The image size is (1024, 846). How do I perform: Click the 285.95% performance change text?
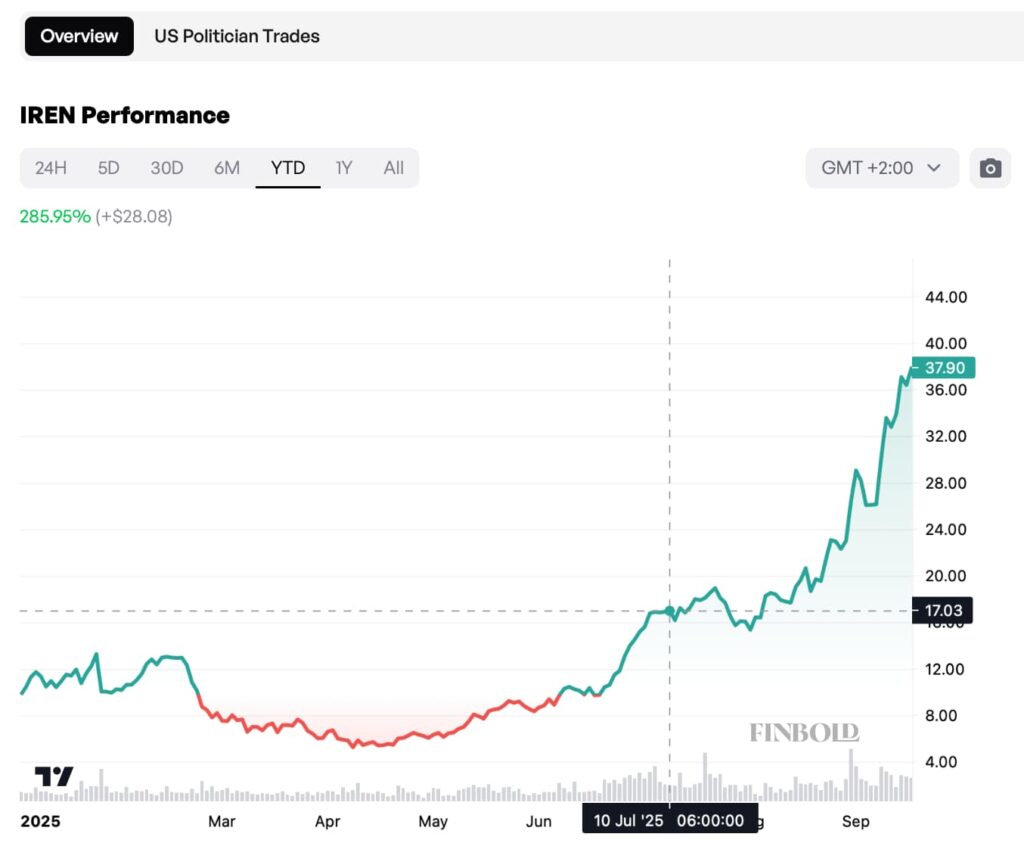click(x=55, y=216)
